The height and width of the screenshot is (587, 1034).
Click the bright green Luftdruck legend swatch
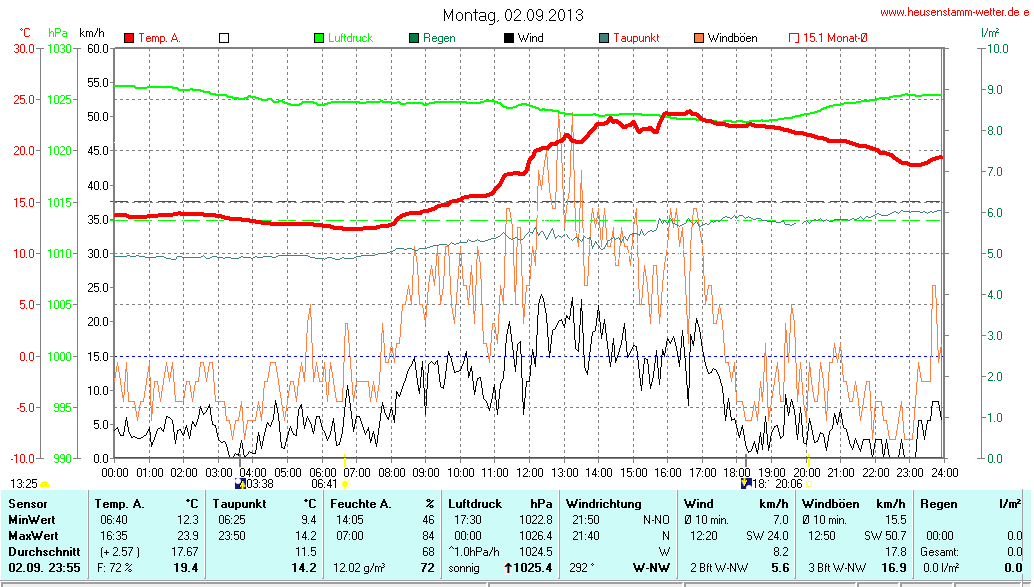[320, 38]
